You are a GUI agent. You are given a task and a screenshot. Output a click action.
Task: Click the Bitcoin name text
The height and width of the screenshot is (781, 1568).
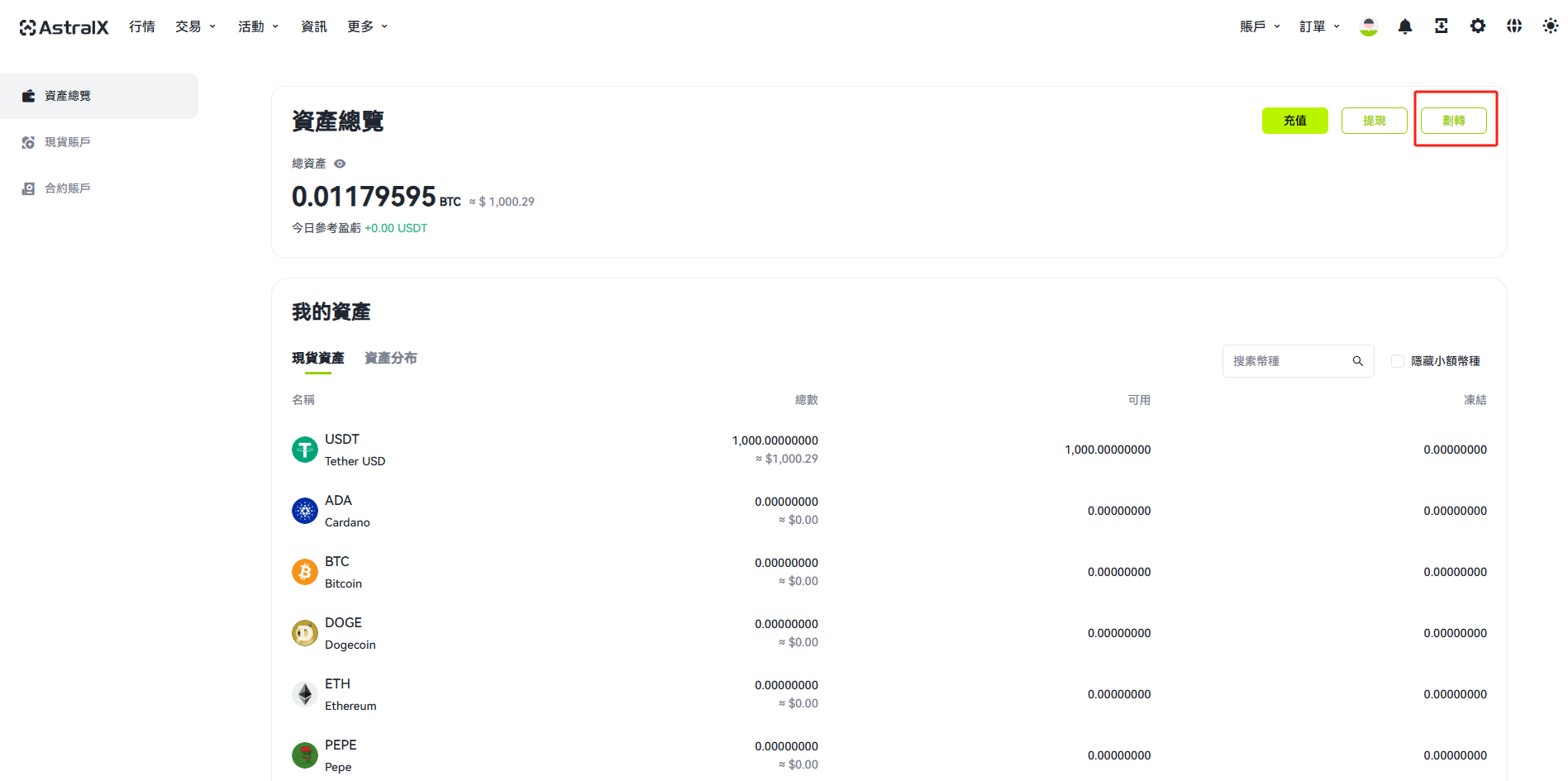[x=343, y=583]
